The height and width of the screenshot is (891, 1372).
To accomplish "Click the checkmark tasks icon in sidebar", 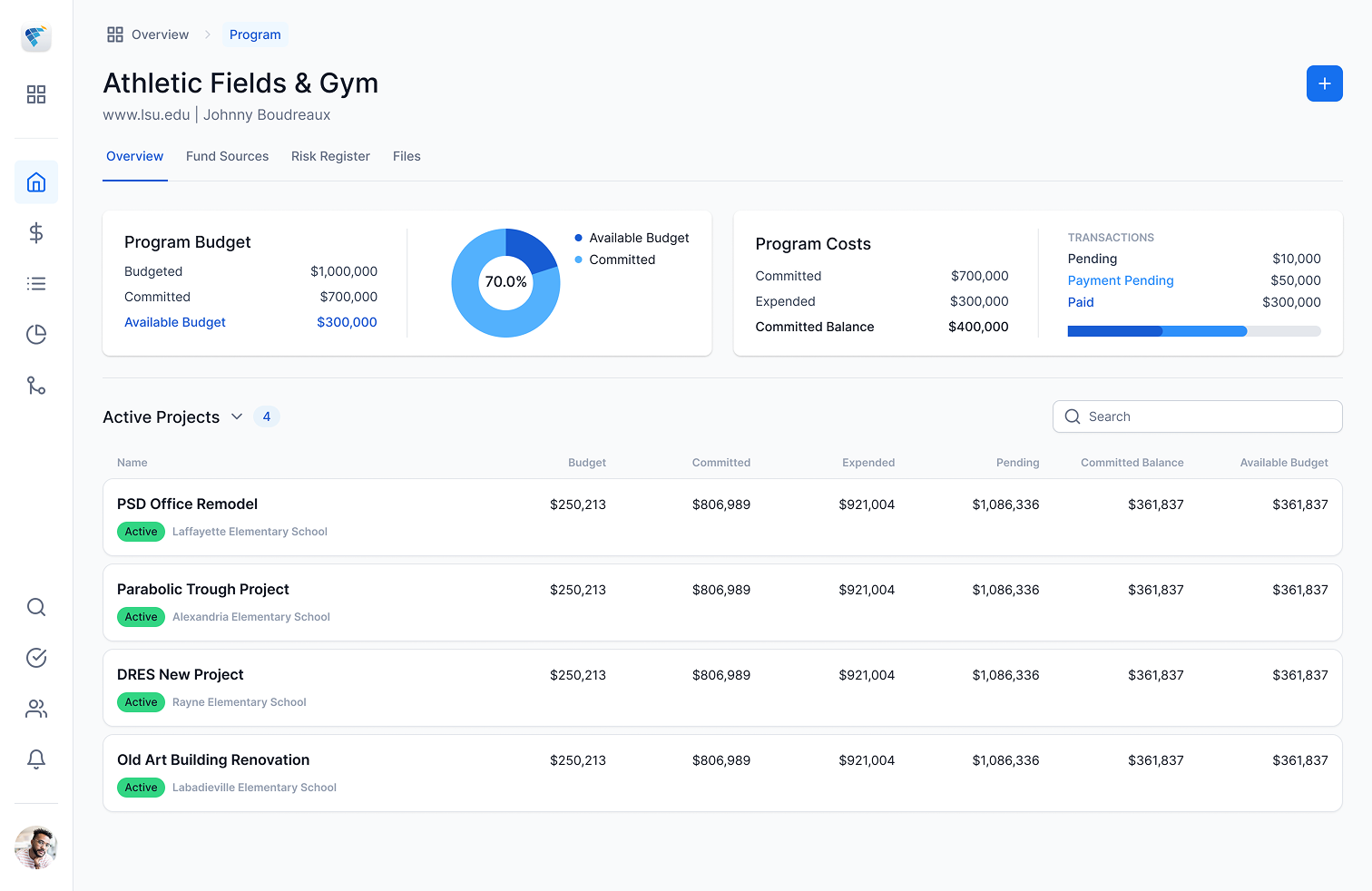I will [36, 658].
